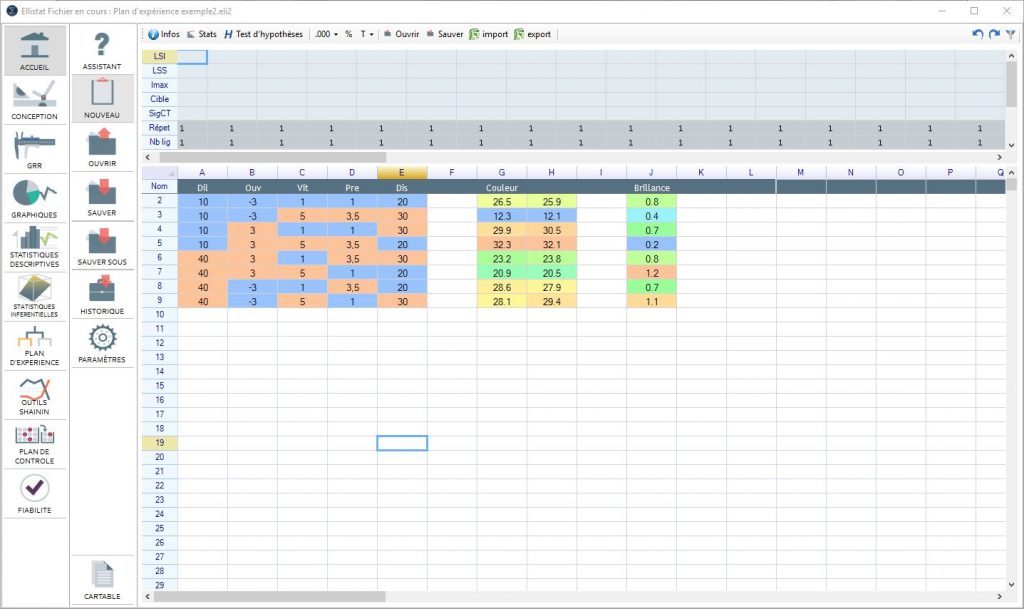The image size is (1024, 609).
Task: Click the % percent toolbar button
Action: (x=349, y=34)
